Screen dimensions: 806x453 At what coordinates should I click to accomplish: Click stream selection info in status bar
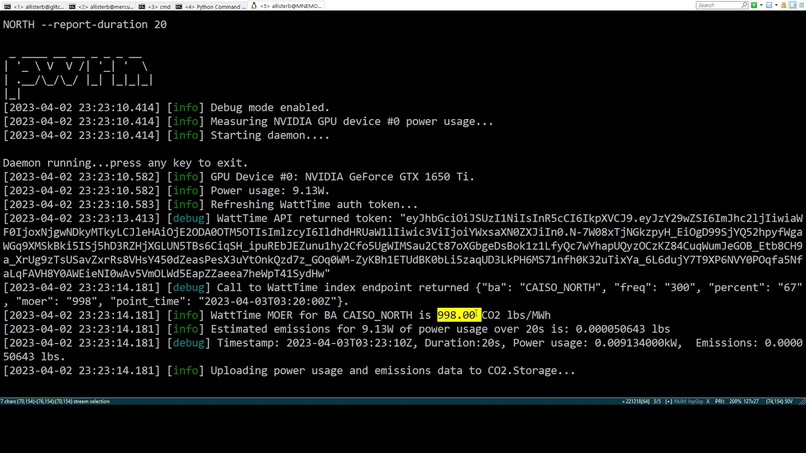[55, 402]
